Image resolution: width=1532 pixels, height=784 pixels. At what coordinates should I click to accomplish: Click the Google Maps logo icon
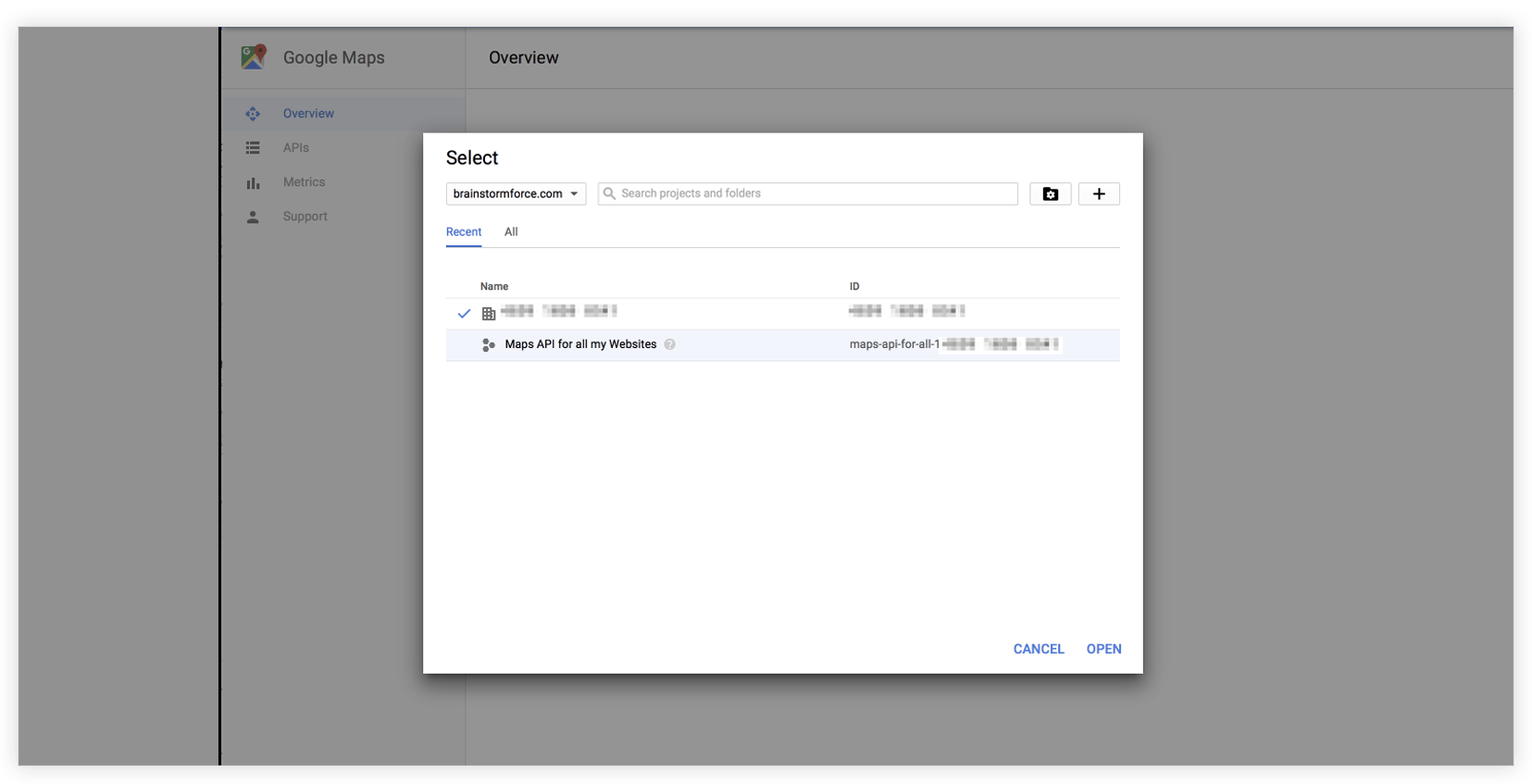point(254,57)
